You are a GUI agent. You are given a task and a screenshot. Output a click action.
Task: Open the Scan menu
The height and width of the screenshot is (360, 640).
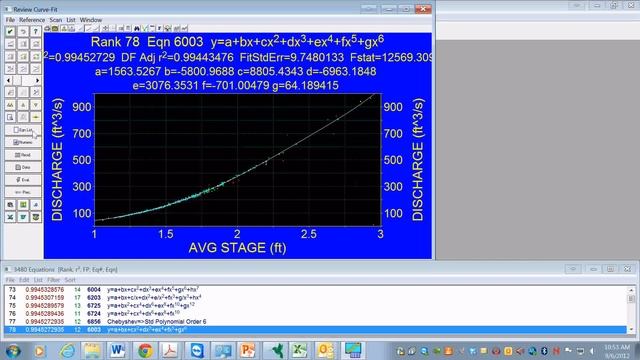pyautogui.click(x=56, y=20)
